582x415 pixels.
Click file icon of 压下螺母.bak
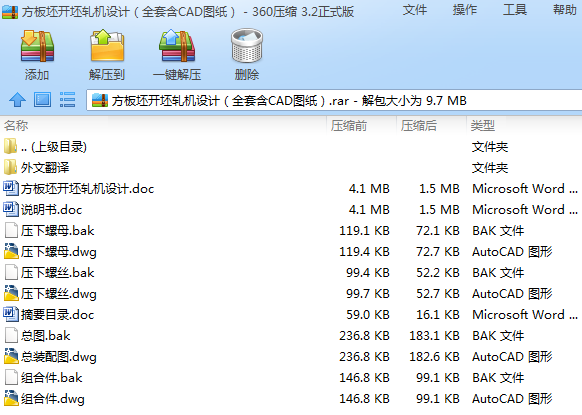11,231
